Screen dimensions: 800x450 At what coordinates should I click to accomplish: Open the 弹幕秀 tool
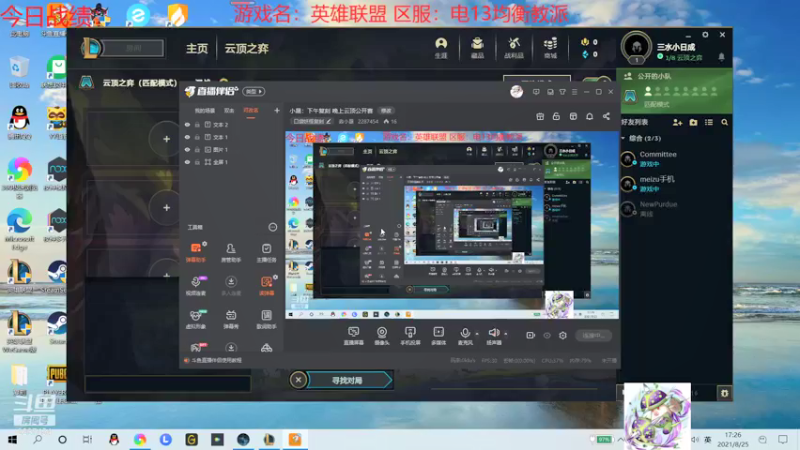pos(231,319)
